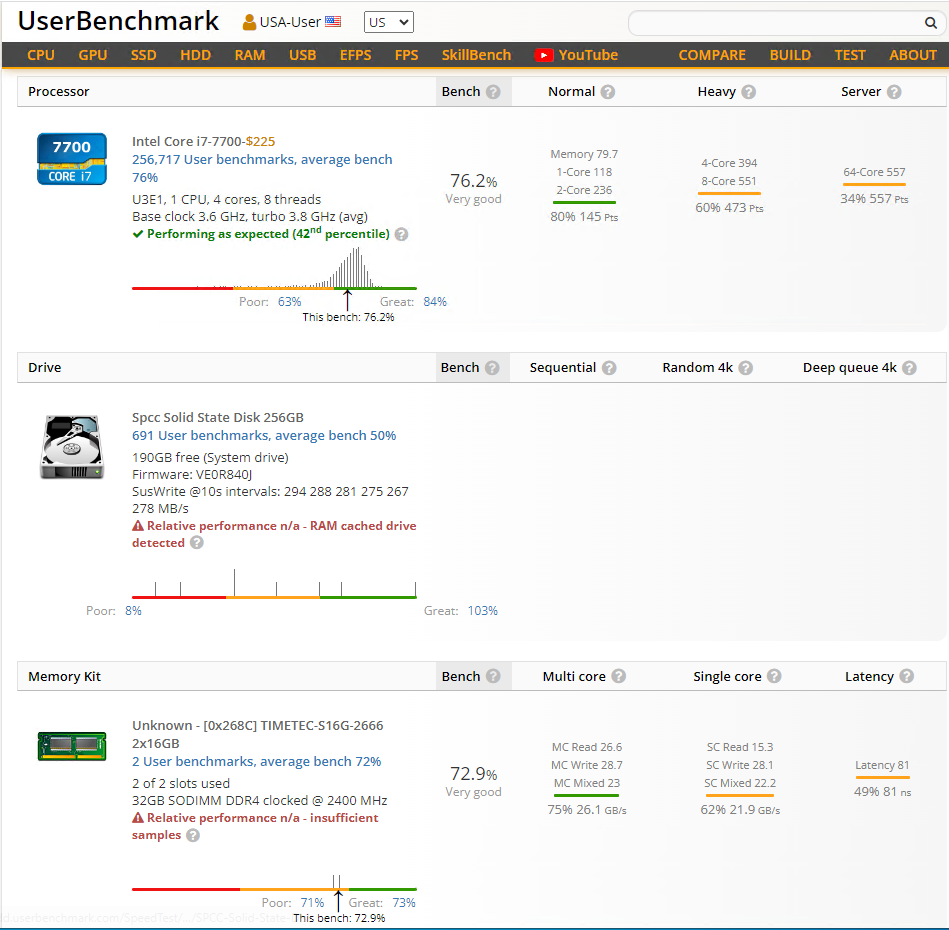Image resolution: width=949 pixels, height=930 pixels.
Task: Click the hard drive image
Action: pos(72,447)
